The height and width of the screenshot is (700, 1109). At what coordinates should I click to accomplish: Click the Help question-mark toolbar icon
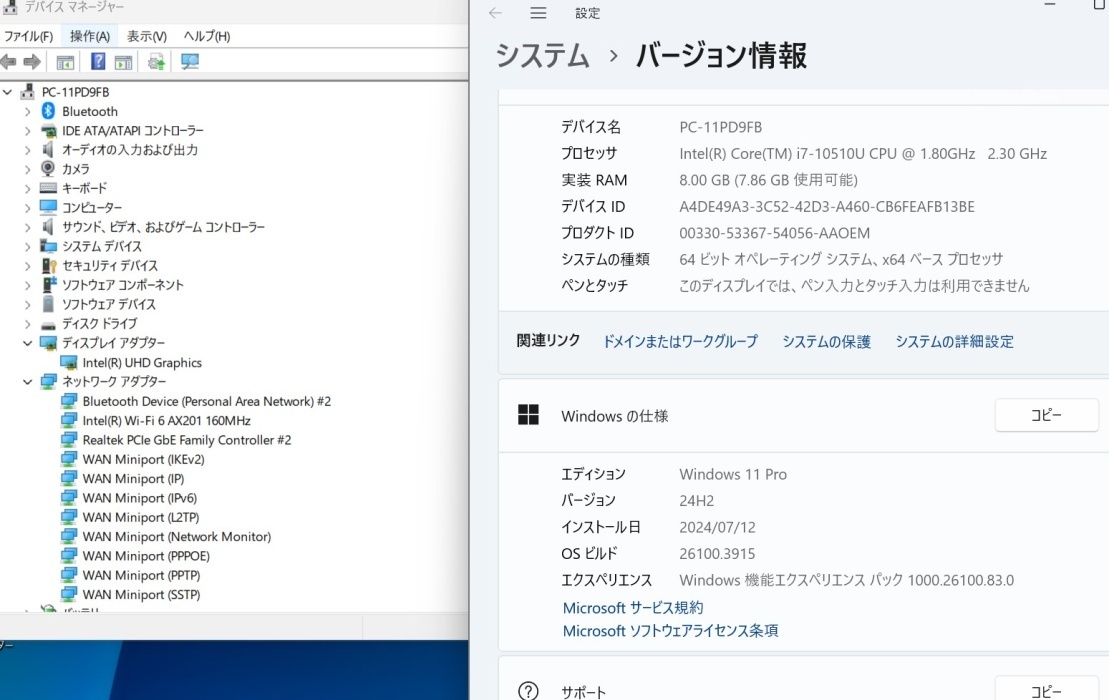click(98, 62)
